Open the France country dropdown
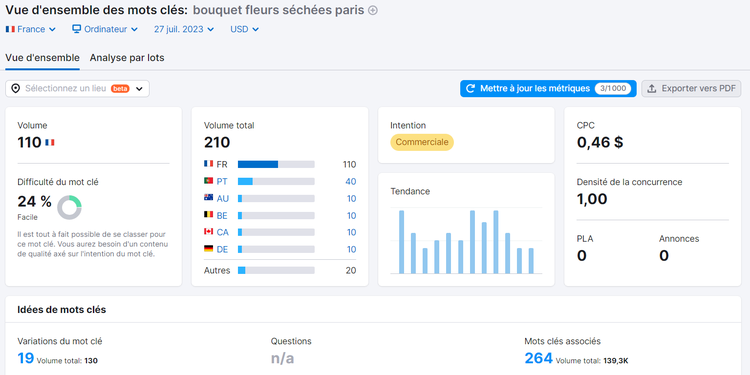750x375 pixels. click(31, 29)
